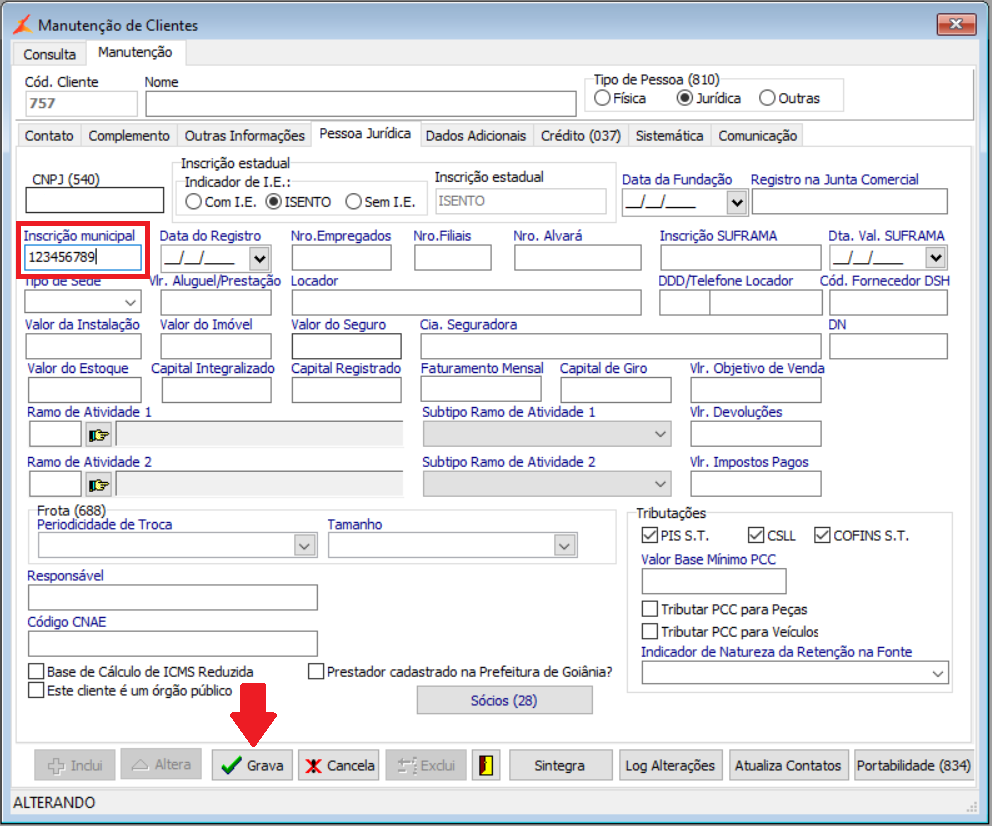Screen dimensions: 992x826
Task: Expand Subtipo Ramo de Atividade 1 dropdown
Action: click(660, 434)
